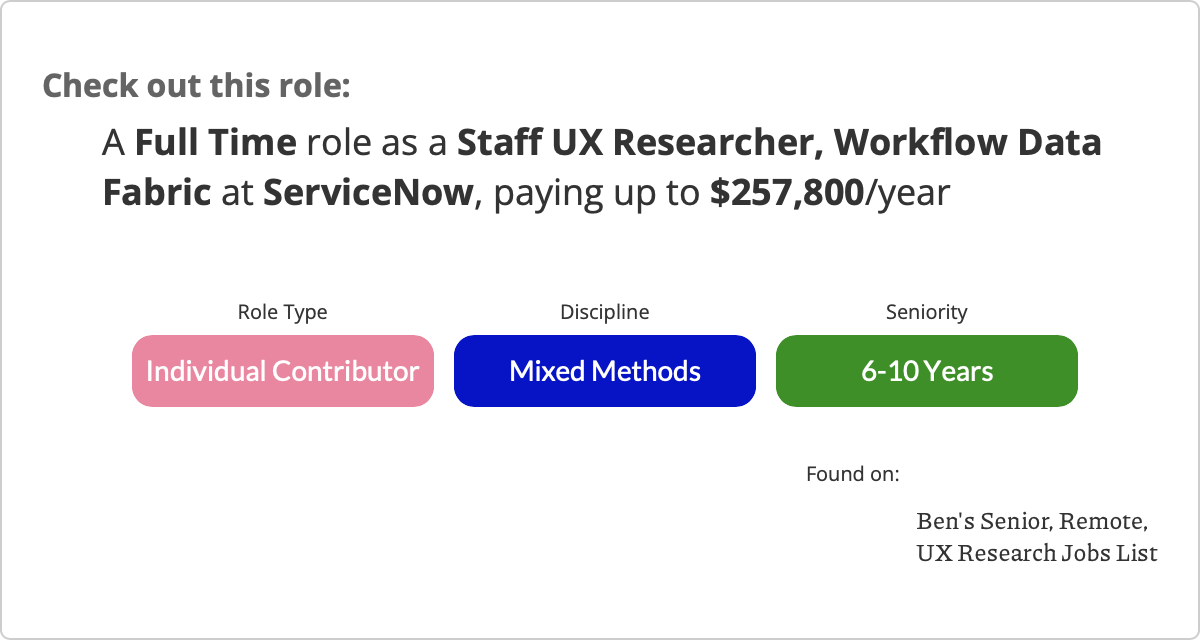
Task: Click the green 6-10 Years badge
Action: (927, 371)
